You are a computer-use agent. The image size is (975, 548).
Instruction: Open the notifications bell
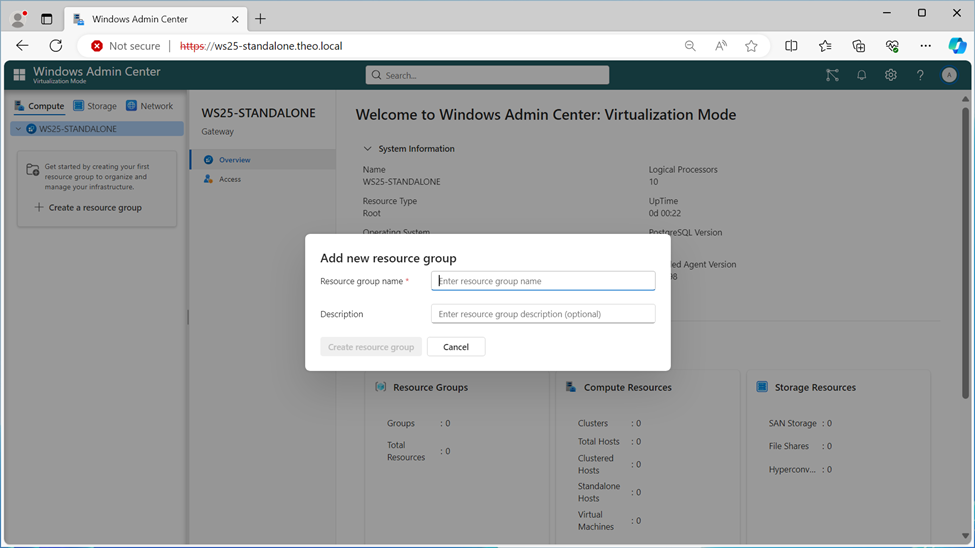point(861,75)
